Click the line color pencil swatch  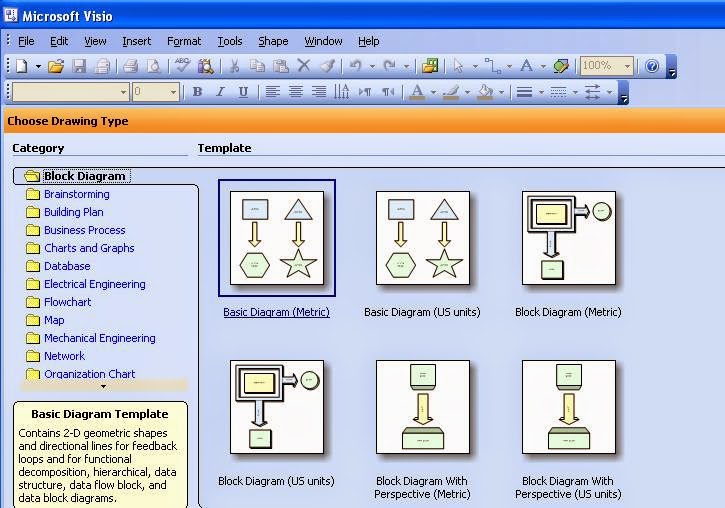point(451,92)
